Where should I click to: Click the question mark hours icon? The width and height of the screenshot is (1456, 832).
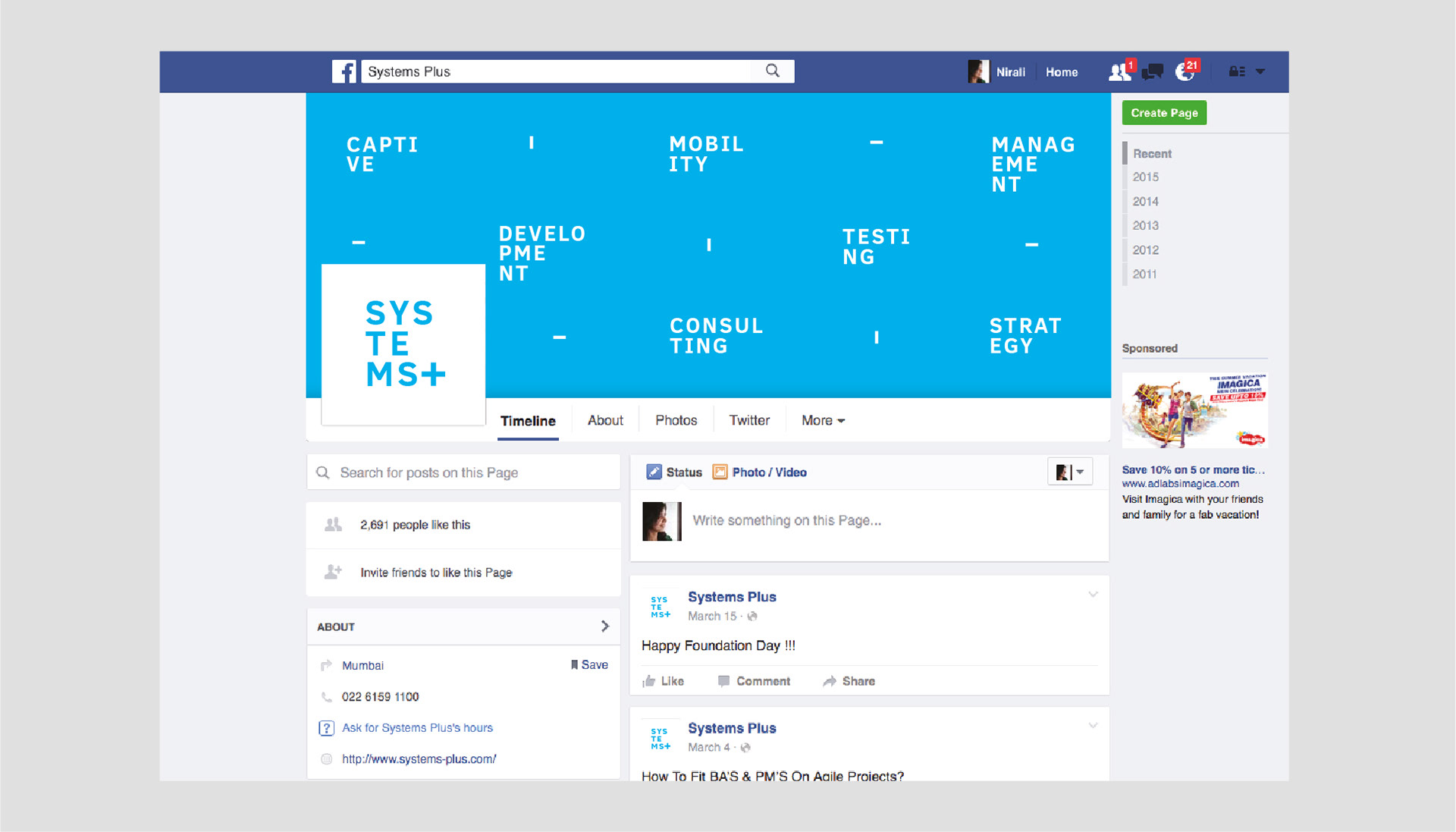click(326, 728)
